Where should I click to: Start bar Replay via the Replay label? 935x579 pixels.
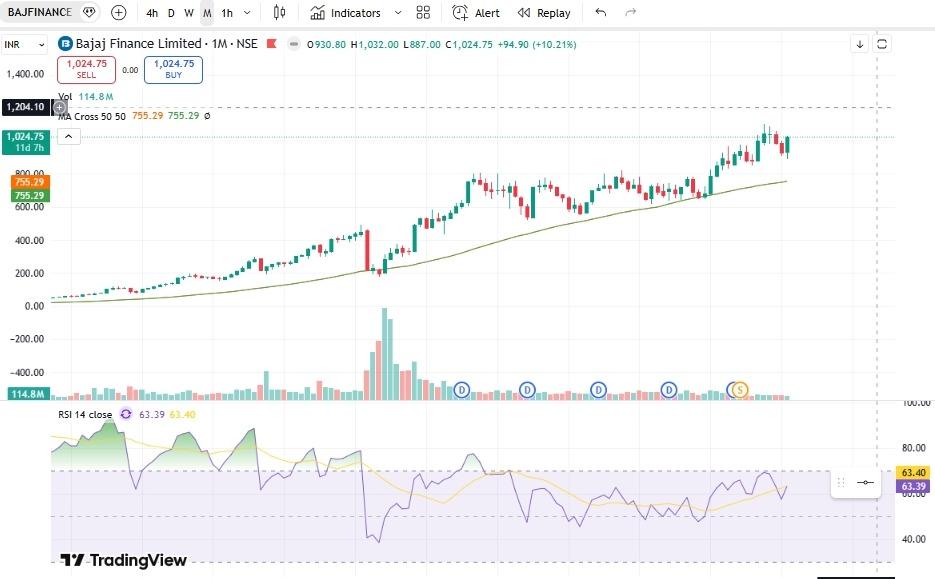pos(553,13)
